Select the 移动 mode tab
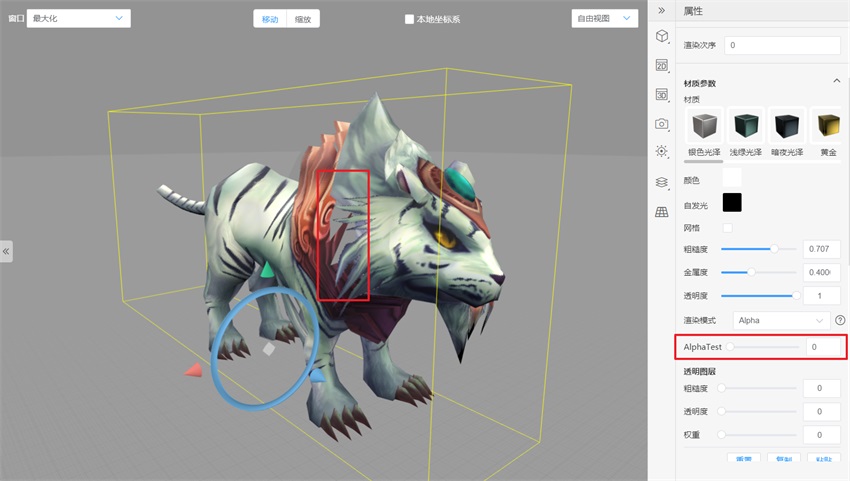Screen dimensions: 850x481 pyautogui.click(x=270, y=19)
